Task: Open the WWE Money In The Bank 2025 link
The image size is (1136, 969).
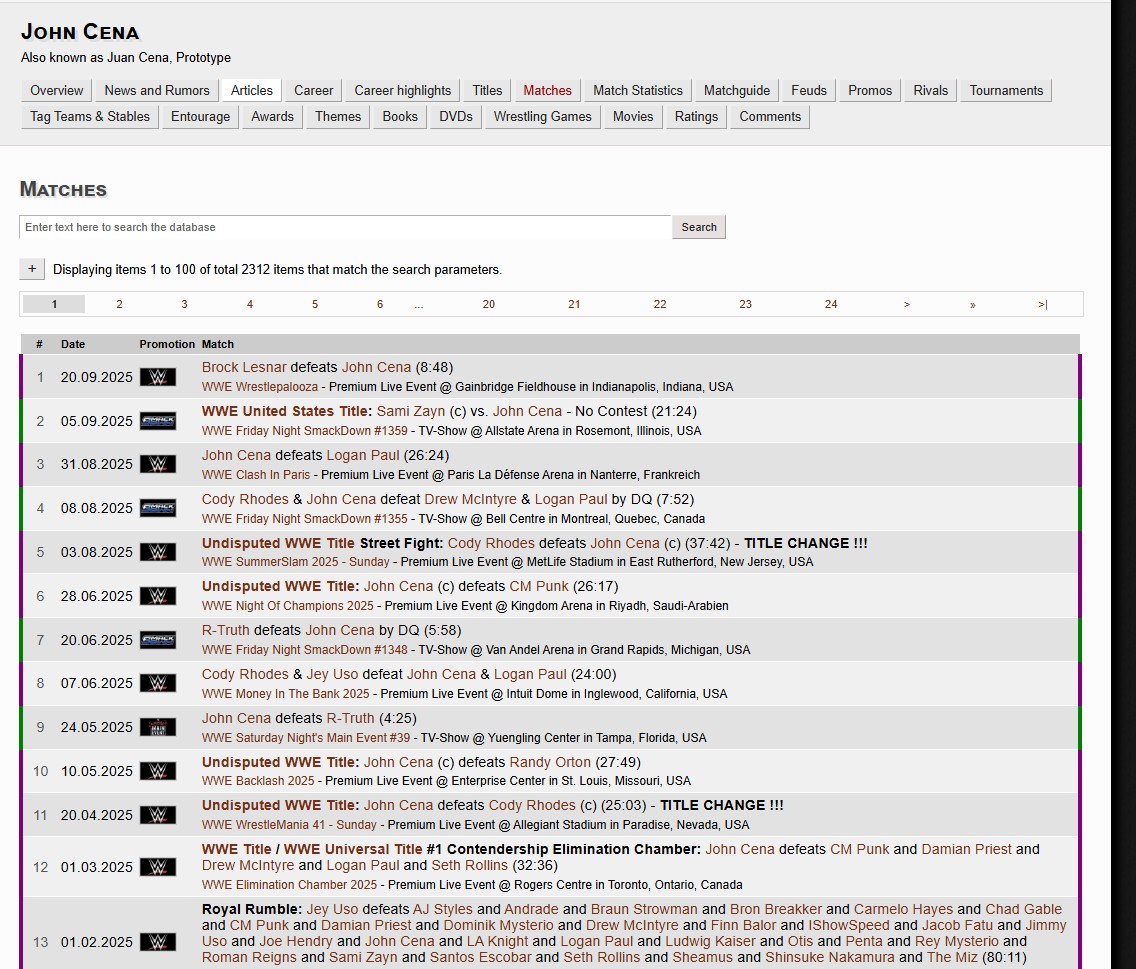Action: tap(285, 694)
